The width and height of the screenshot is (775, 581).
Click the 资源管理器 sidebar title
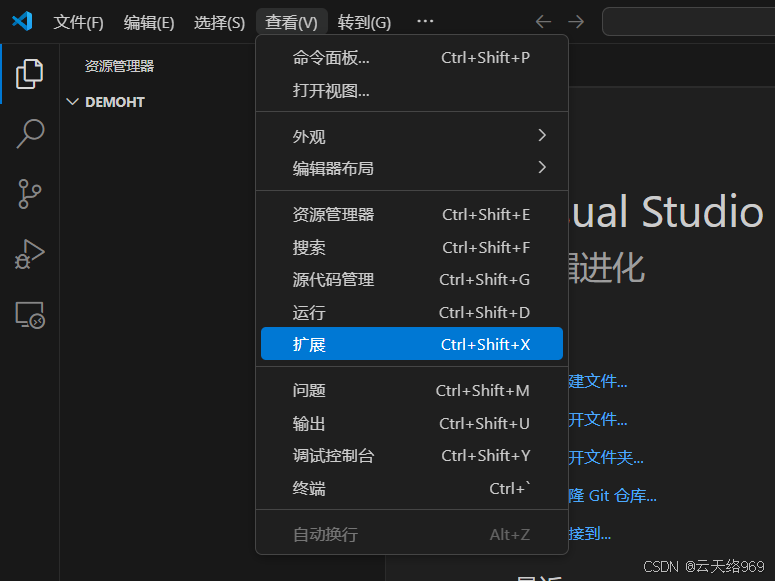119,66
